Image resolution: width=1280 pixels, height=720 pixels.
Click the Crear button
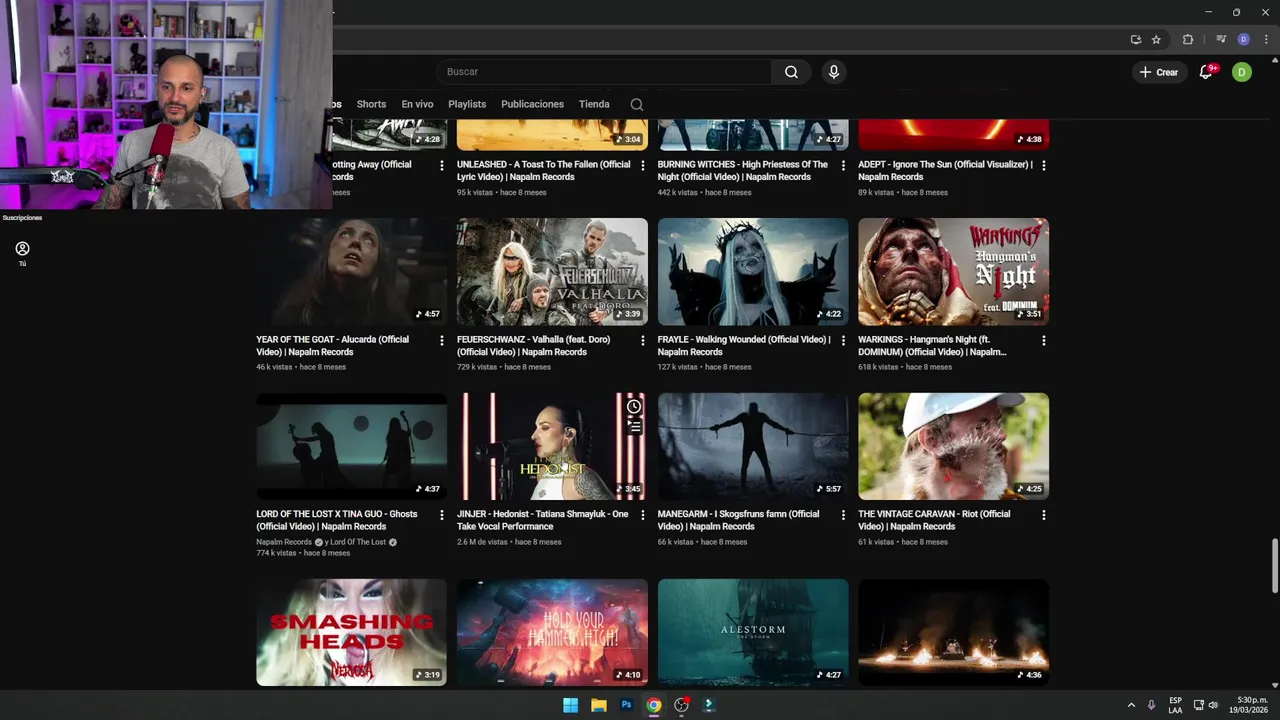tap(1158, 72)
